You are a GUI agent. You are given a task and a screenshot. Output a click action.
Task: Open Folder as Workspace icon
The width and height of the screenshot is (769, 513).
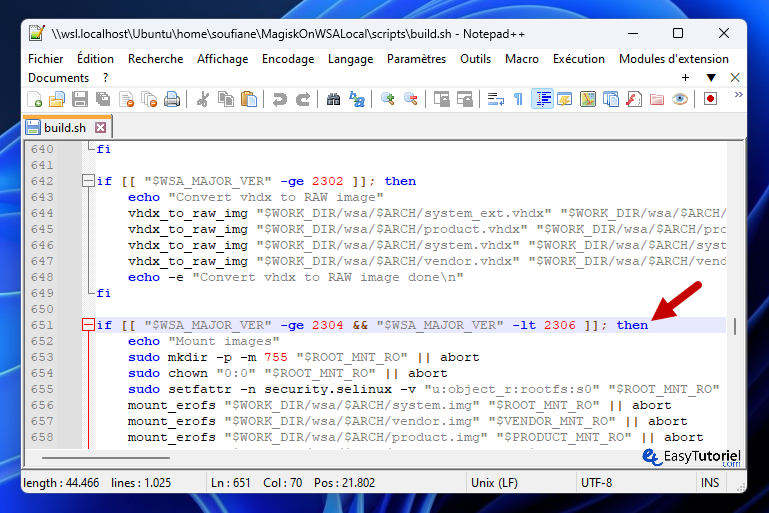pyautogui.click(x=657, y=100)
